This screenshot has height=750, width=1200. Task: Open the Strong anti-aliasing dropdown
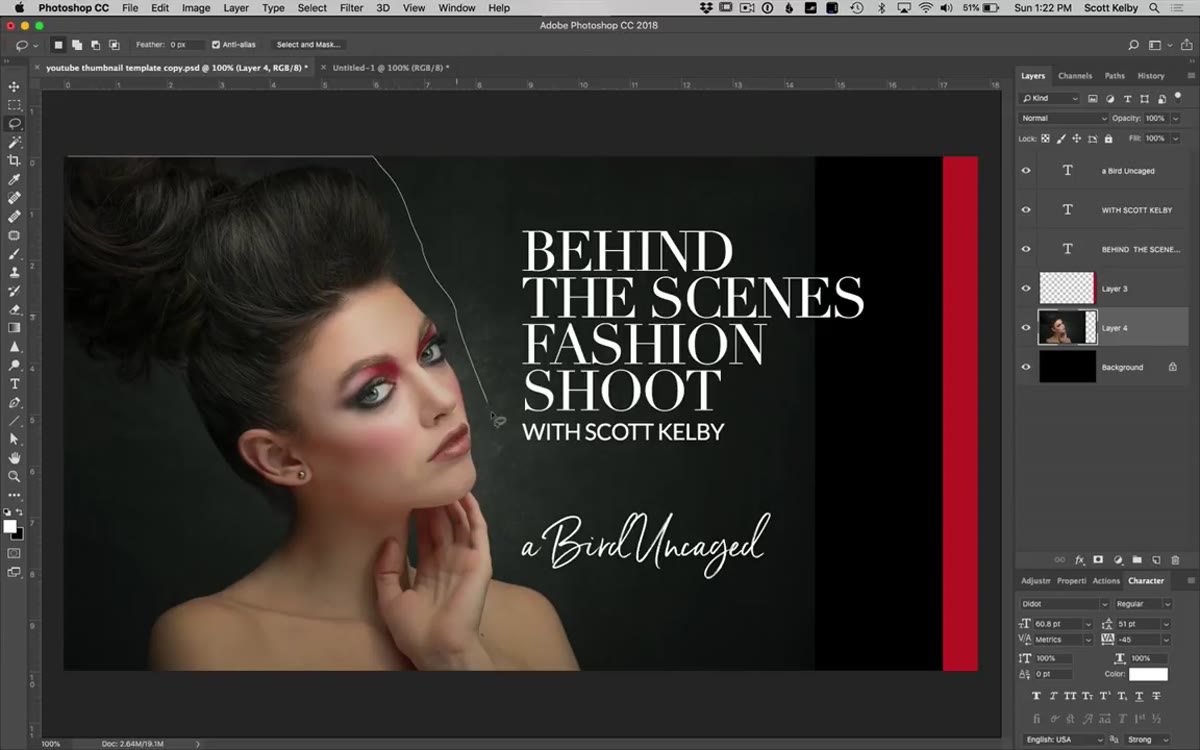[1147, 740]
